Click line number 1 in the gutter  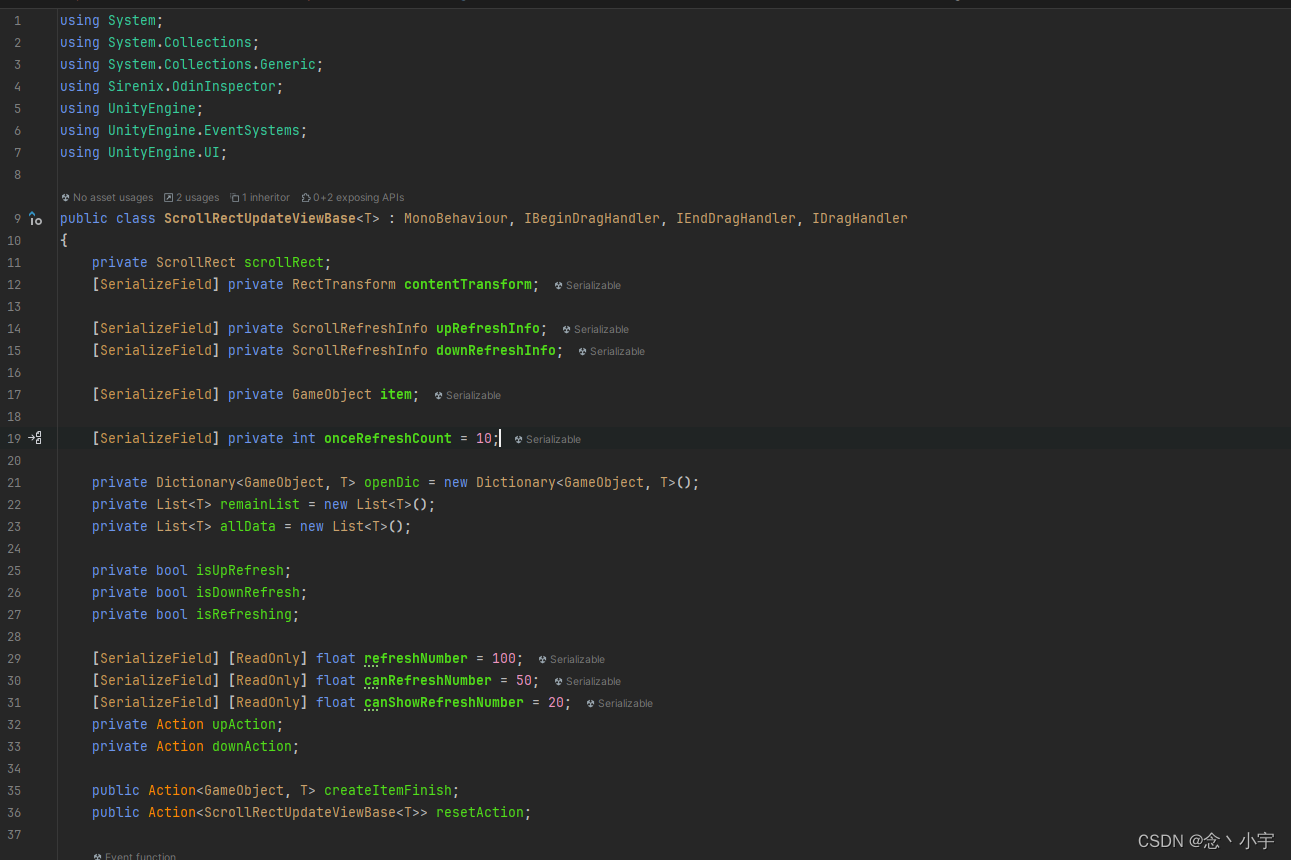[x=17, y=21]
